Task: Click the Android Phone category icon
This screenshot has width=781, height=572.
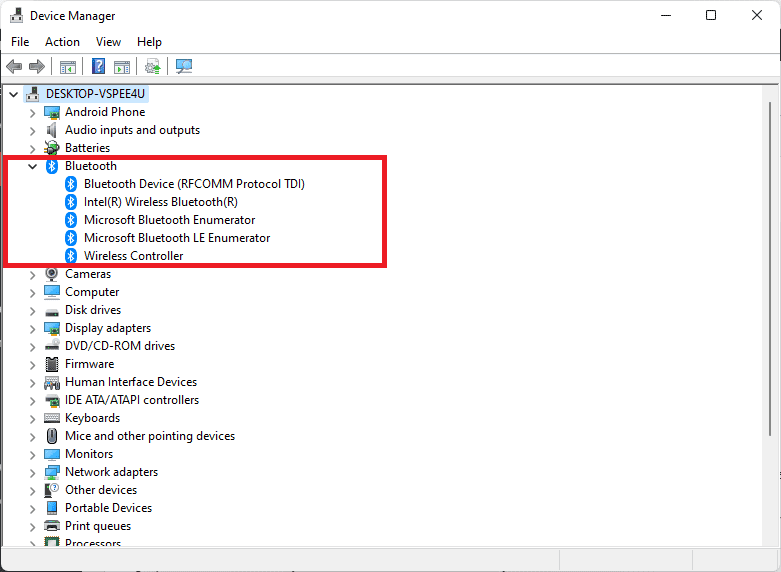Action: (52, 113)
